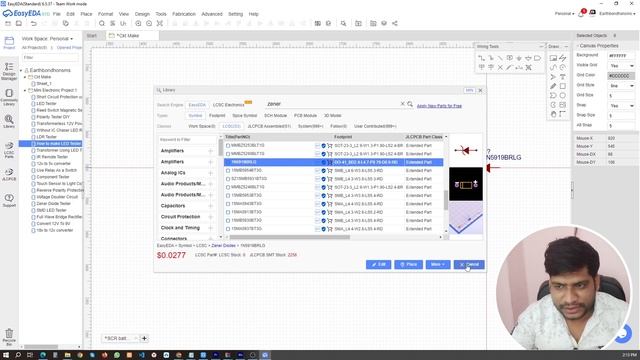Switch to JLCPCB Assembled class tab
640x360 pixels.
coord(269,126)
